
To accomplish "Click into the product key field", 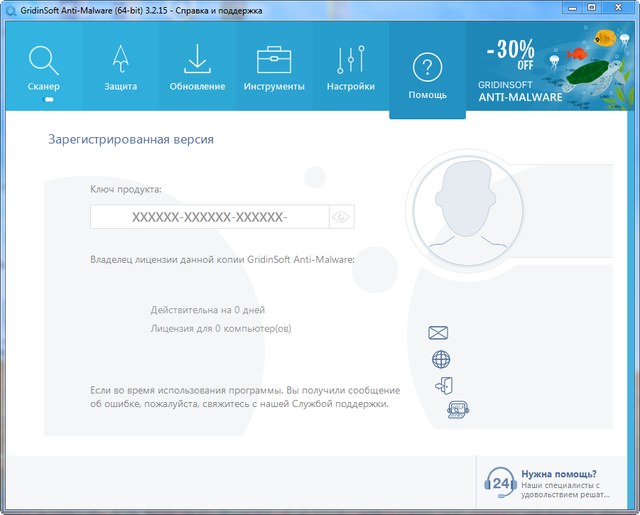I will tap(209, 217).
